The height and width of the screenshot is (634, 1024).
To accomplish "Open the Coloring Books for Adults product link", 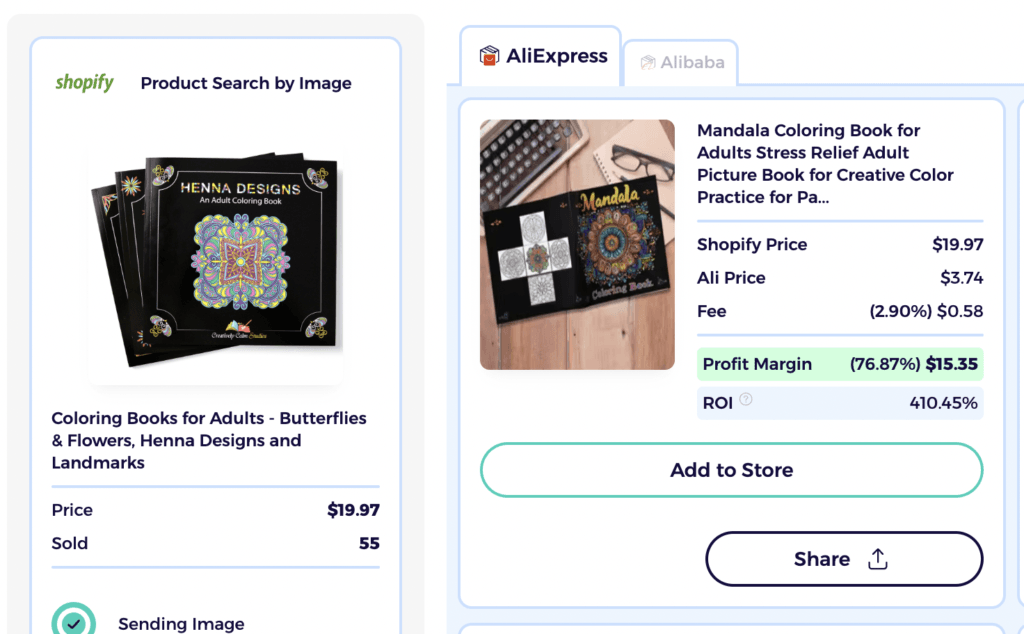I will (x=208, y=440).
